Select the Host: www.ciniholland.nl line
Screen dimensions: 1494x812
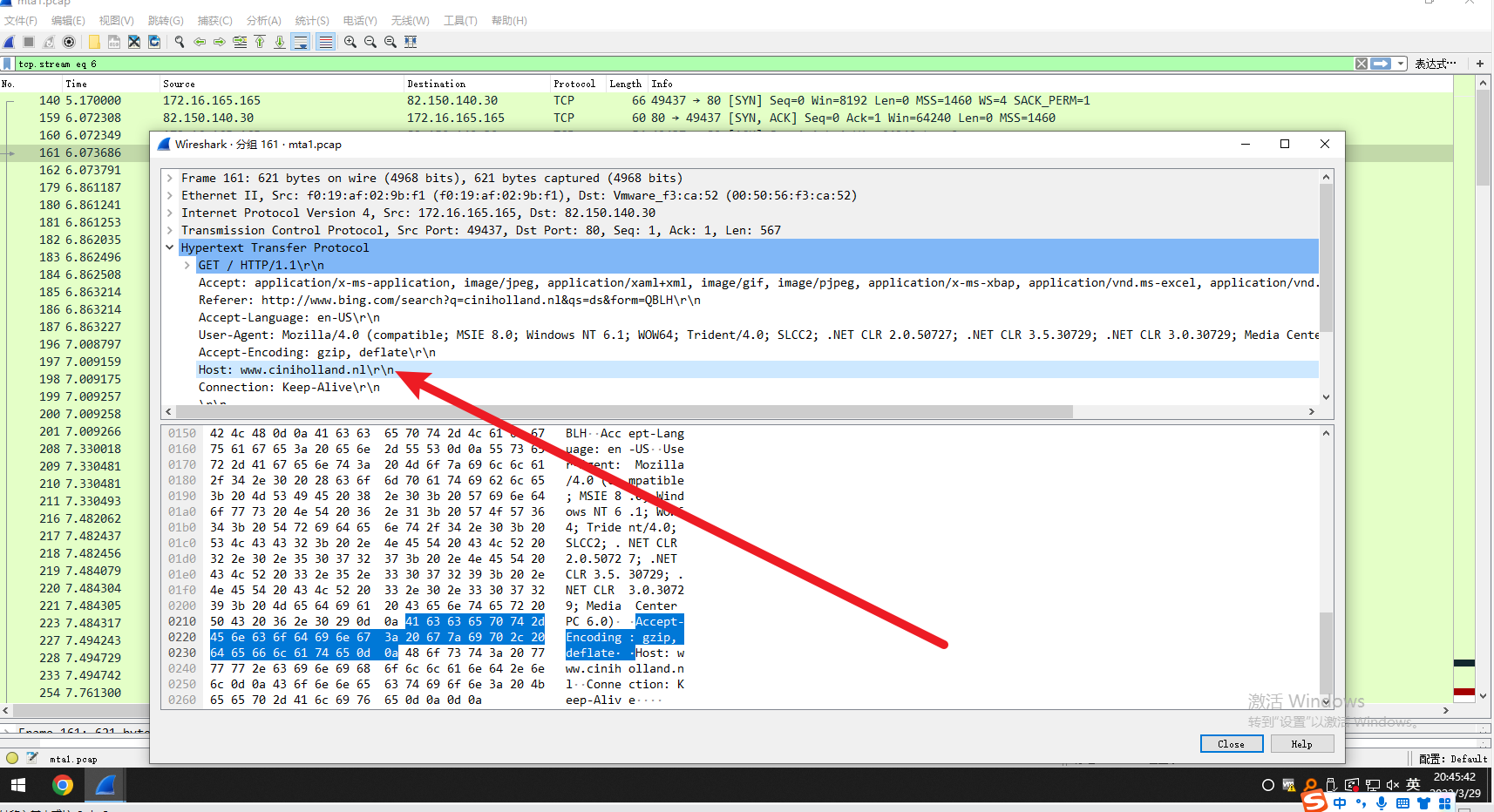click(757, 369)
